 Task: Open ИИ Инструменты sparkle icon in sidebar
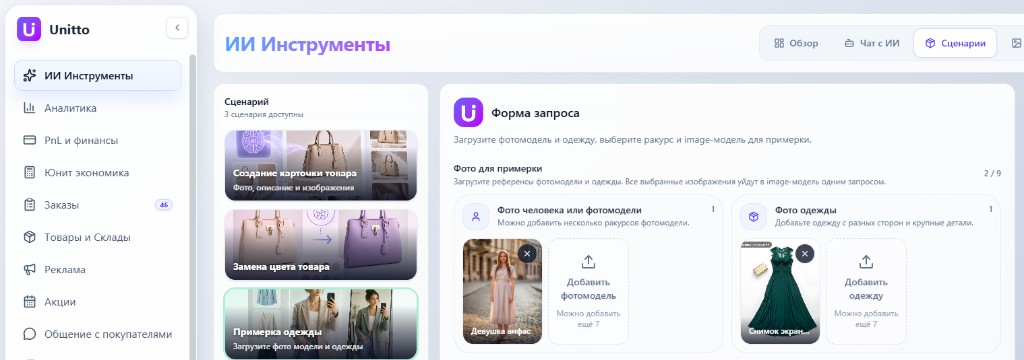point(29,76)
